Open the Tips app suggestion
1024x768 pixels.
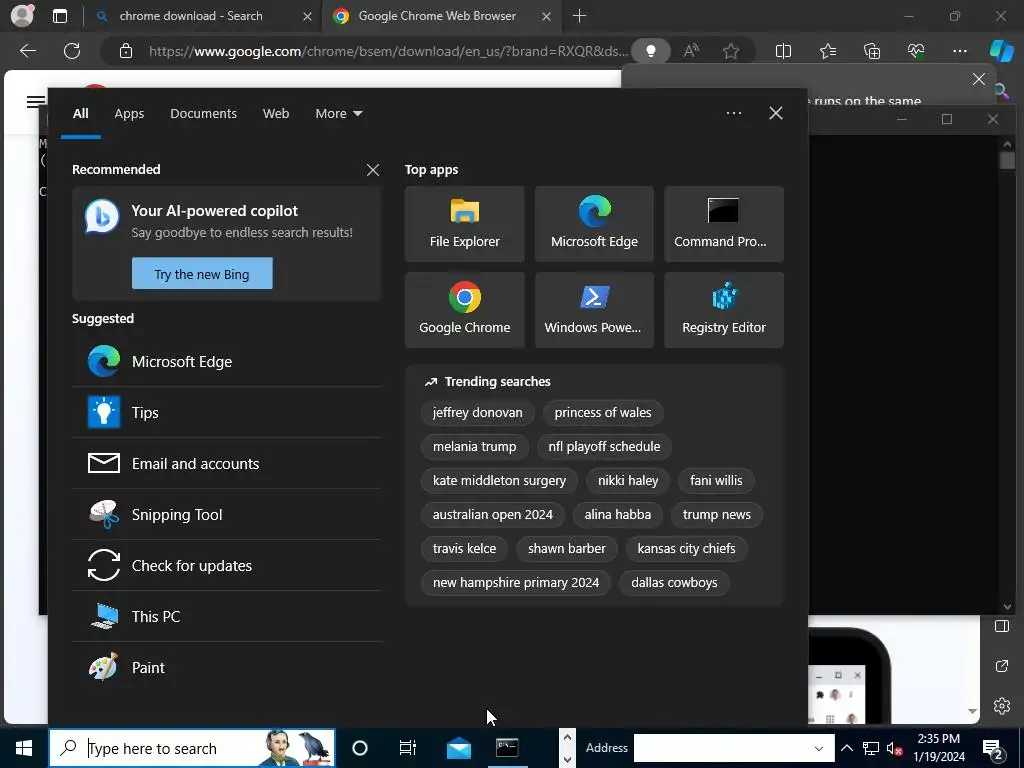[227, 413]
